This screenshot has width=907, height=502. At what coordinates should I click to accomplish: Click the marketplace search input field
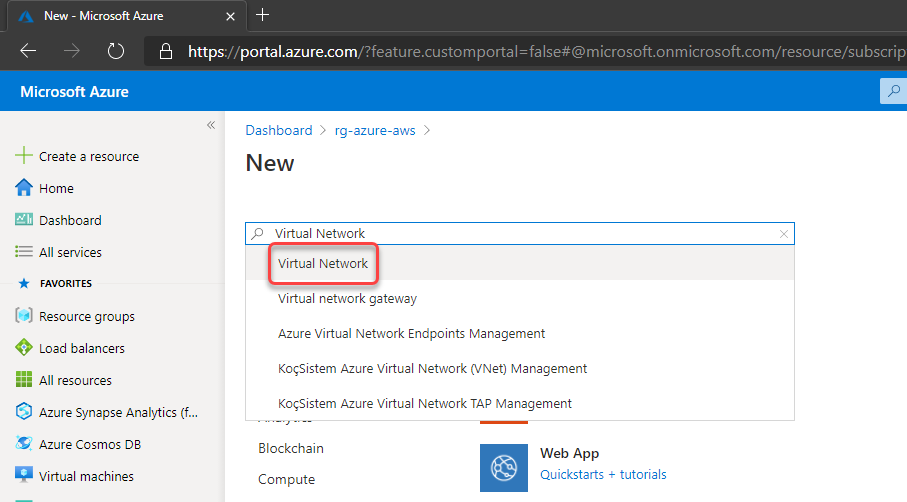point(519,234)
